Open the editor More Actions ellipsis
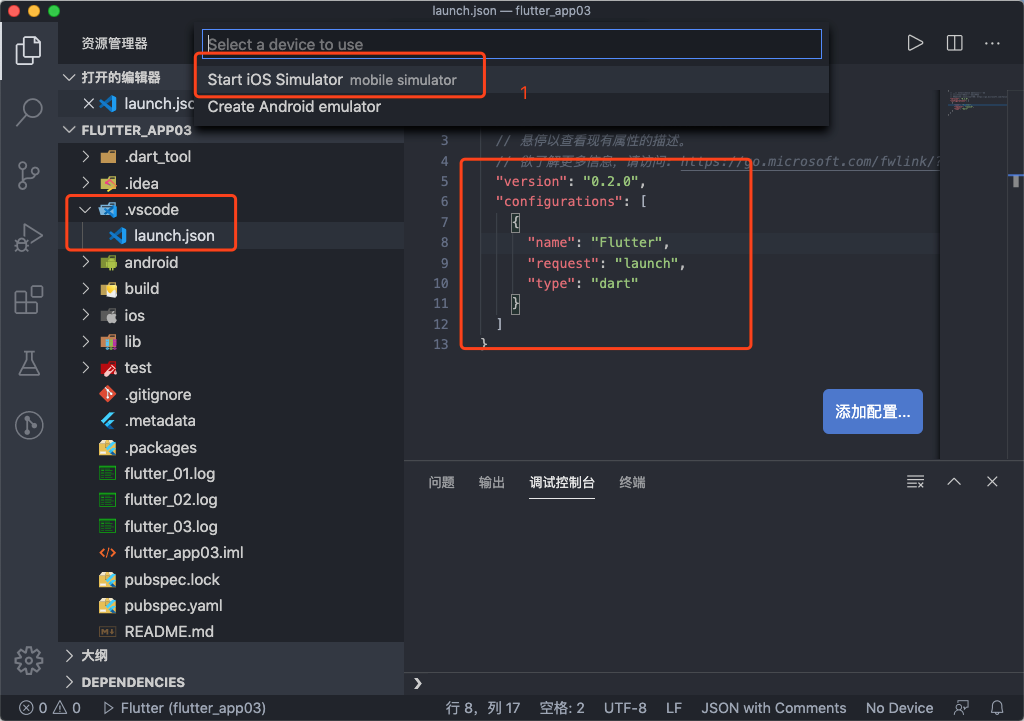 coord(992,43)
